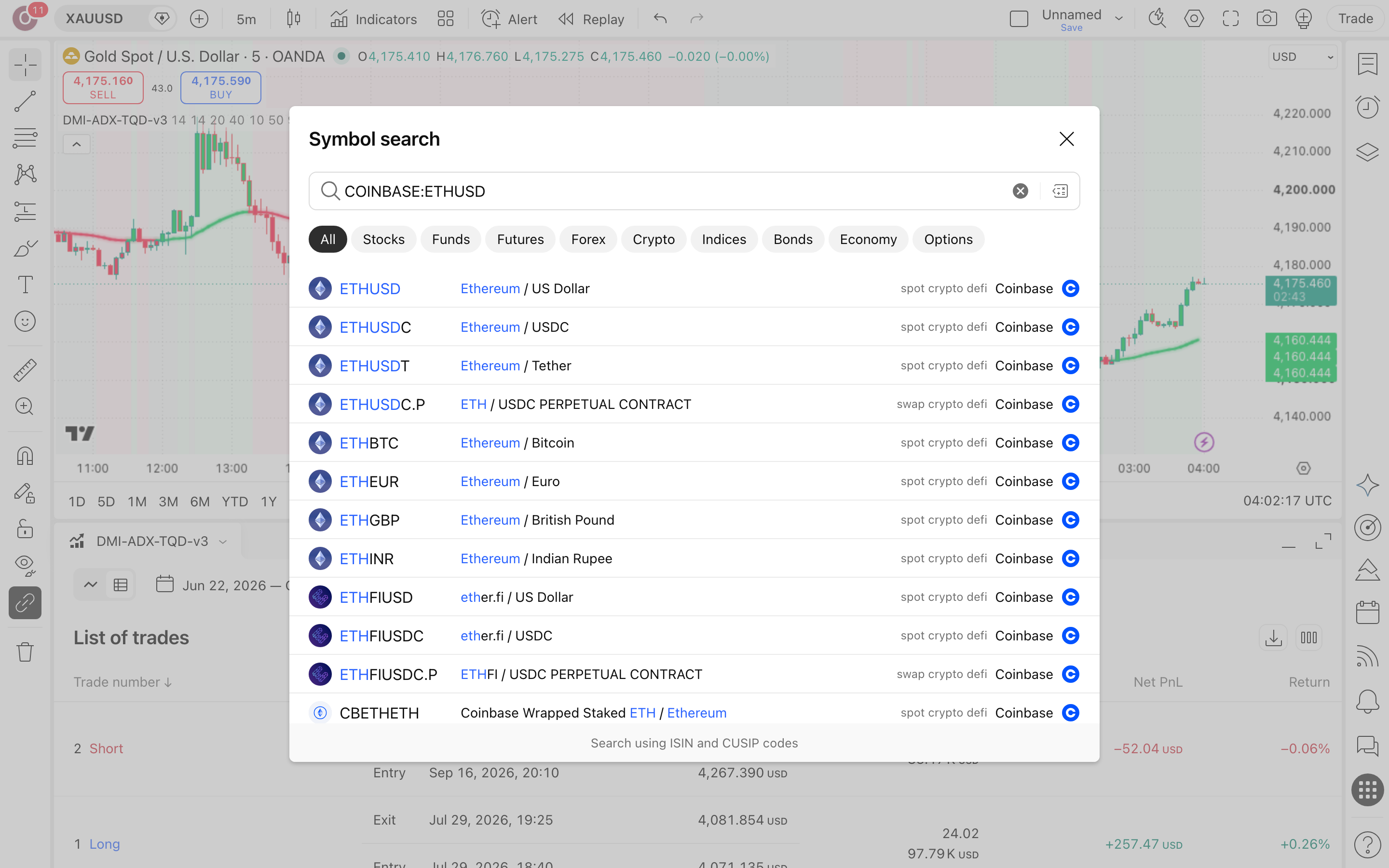
Task: Open the emoji icons tool
Action: (25, 322)
